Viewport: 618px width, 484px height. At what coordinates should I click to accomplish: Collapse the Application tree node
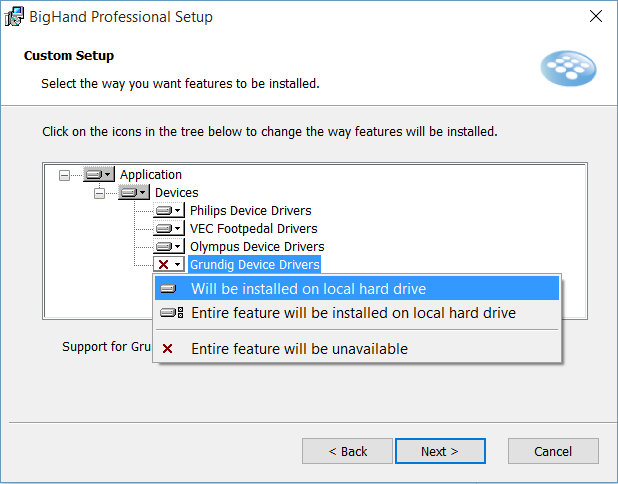(x=66, y=175)
